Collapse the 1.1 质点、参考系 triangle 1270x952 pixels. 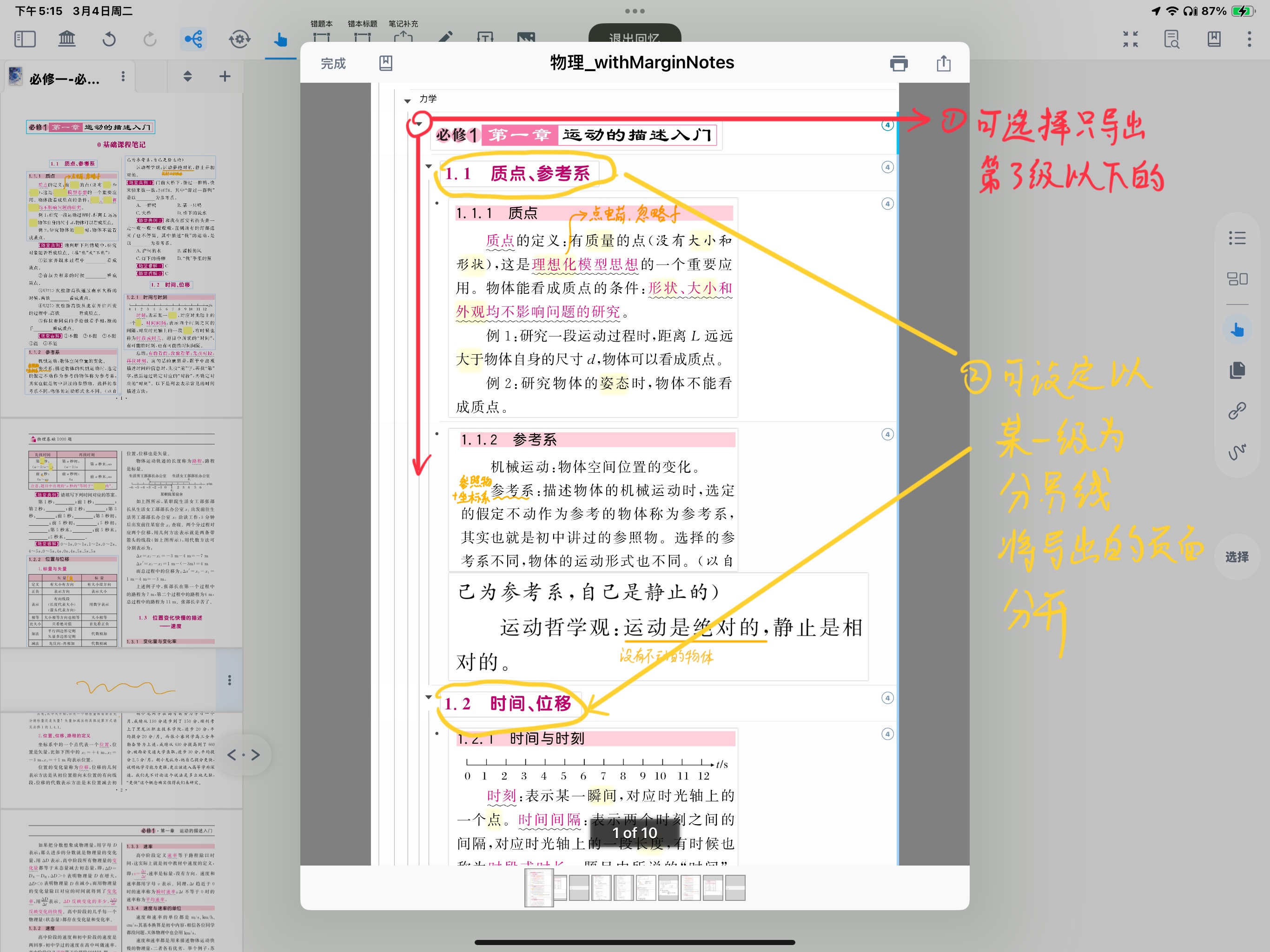pyautogui.click(x=428, y=166)
